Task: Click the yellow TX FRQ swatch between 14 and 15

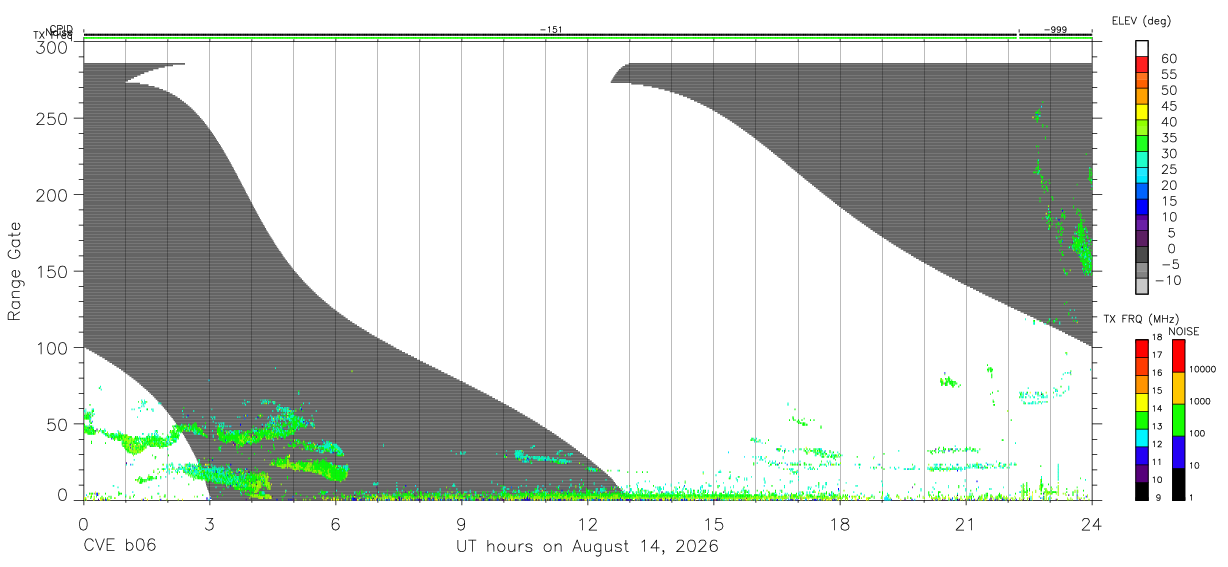Action: [1141, 402]
